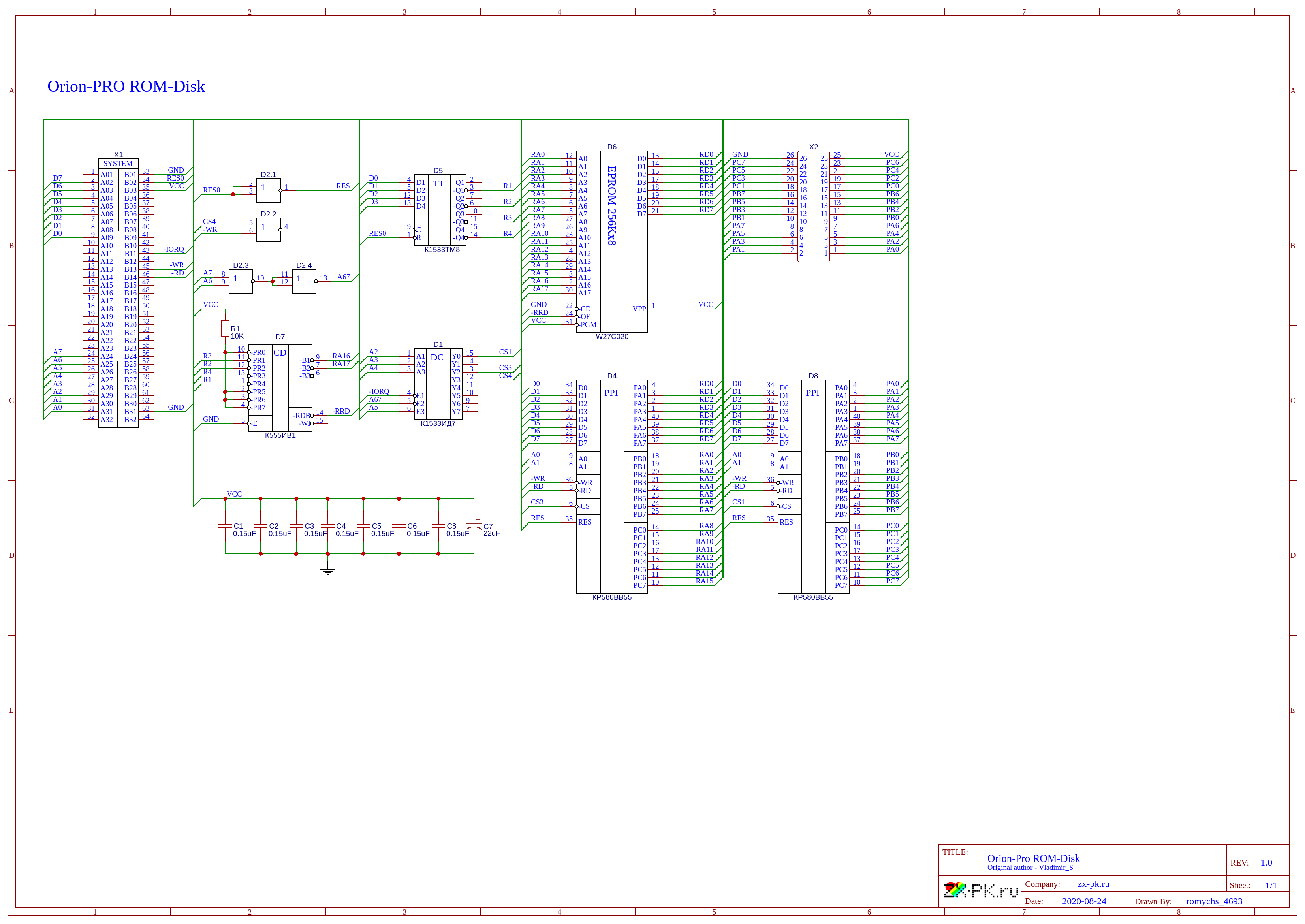Click logic gate D2.3

click(x=241, y=281)
